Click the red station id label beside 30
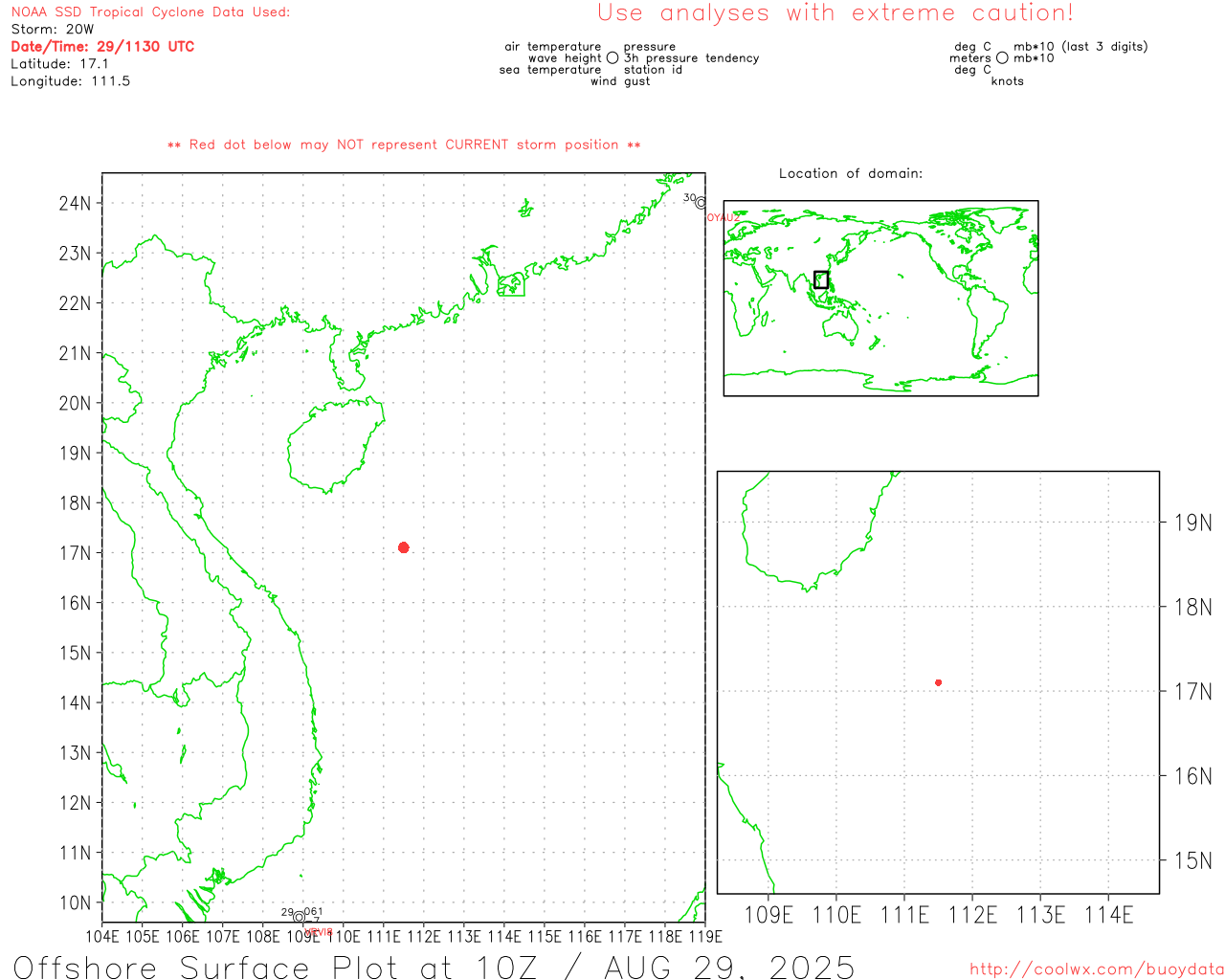This screenshot has width=1225, height=980. [x=723, y=218]
